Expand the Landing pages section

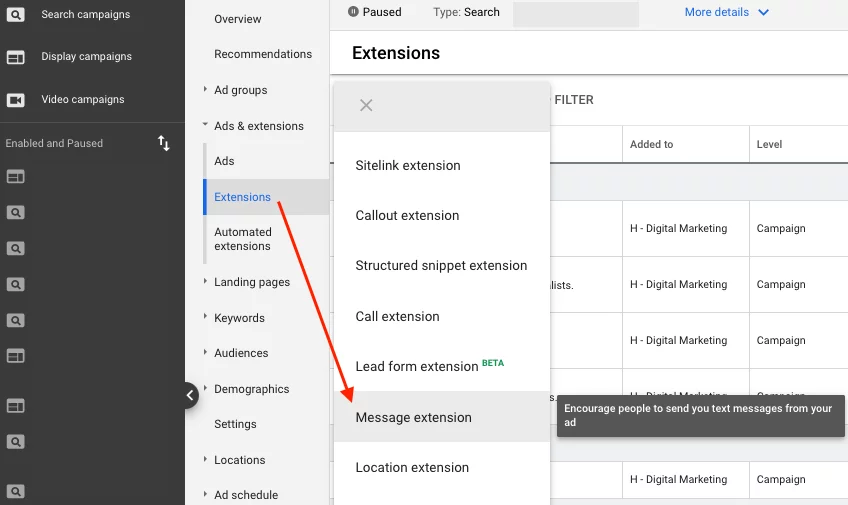click(205, 282)
